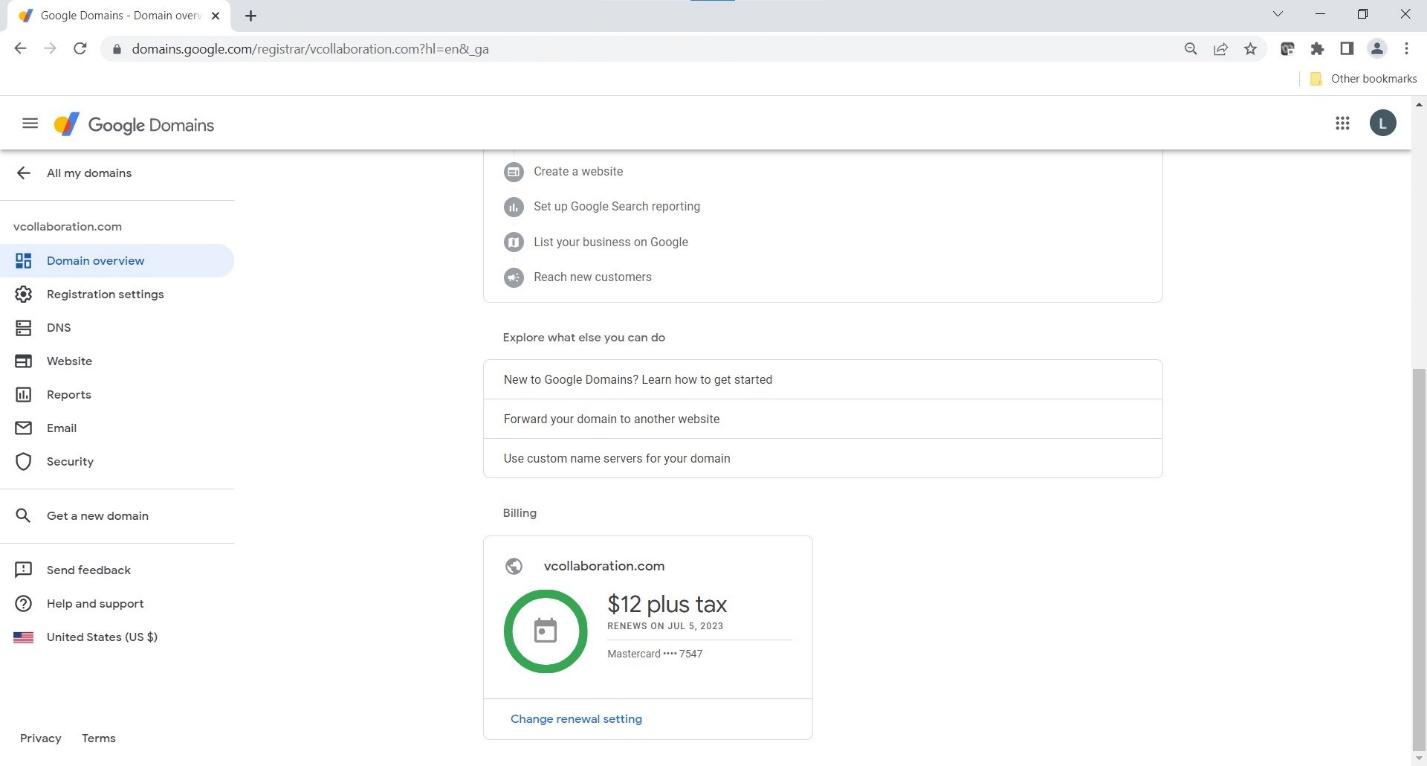Expand the Chrome three-dot menu

(x=1406, y=48)
